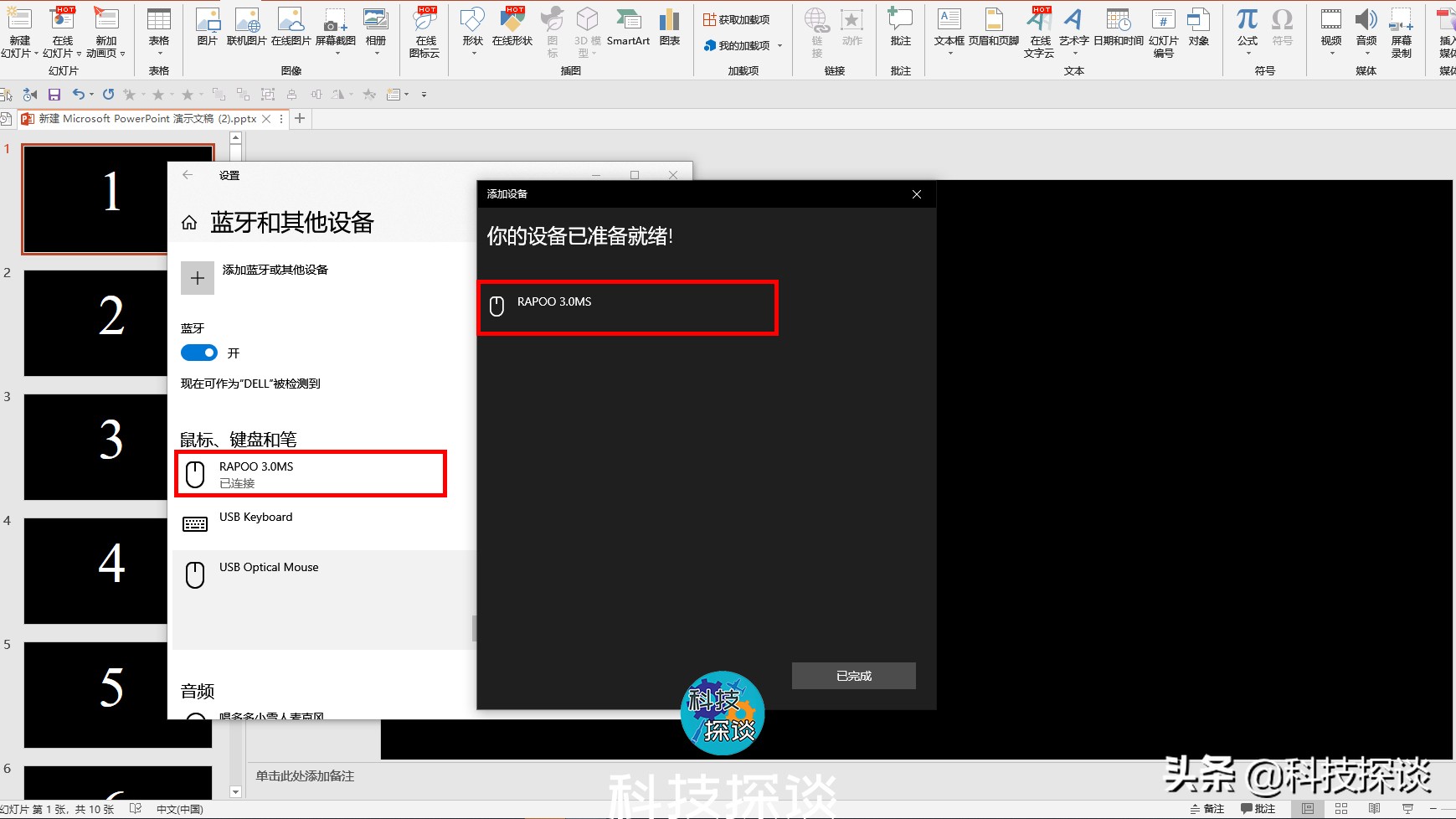Screen dimensions: 1456x819
Task: Open customize quick access toolbar dropdown
Action: pyautogui.click(x=424, y=95)
